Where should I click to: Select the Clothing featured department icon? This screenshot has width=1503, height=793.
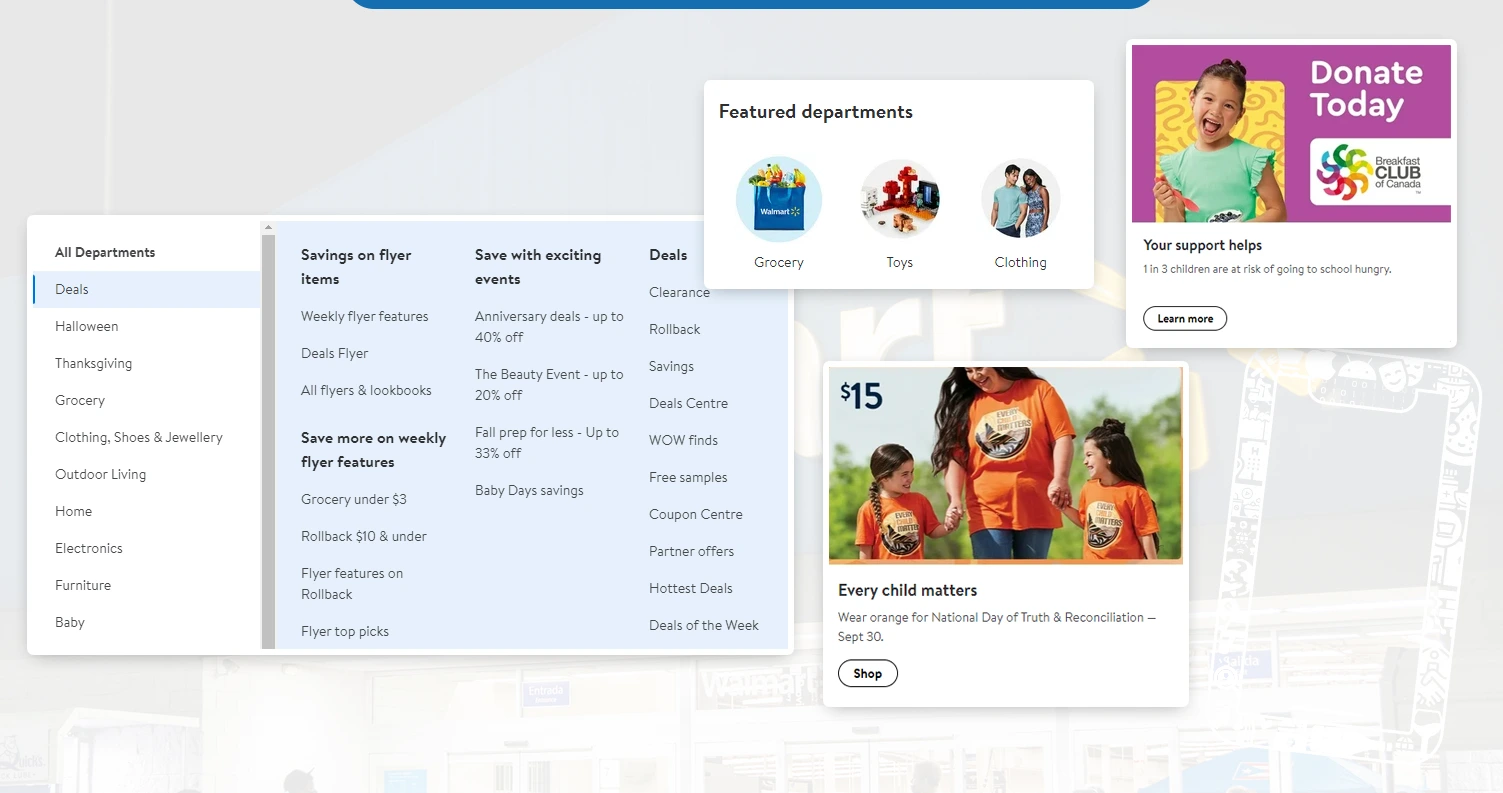(x=1020, y=199)
